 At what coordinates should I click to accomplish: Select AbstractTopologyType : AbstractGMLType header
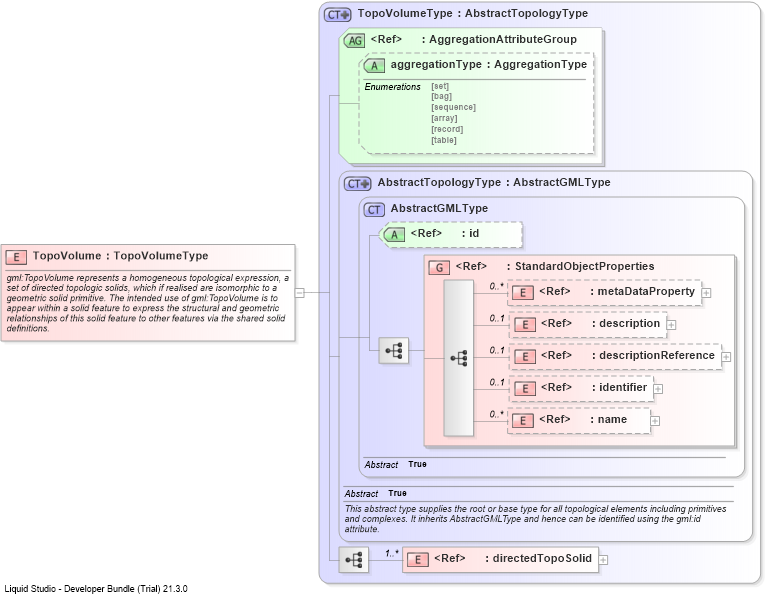(494, 182)
